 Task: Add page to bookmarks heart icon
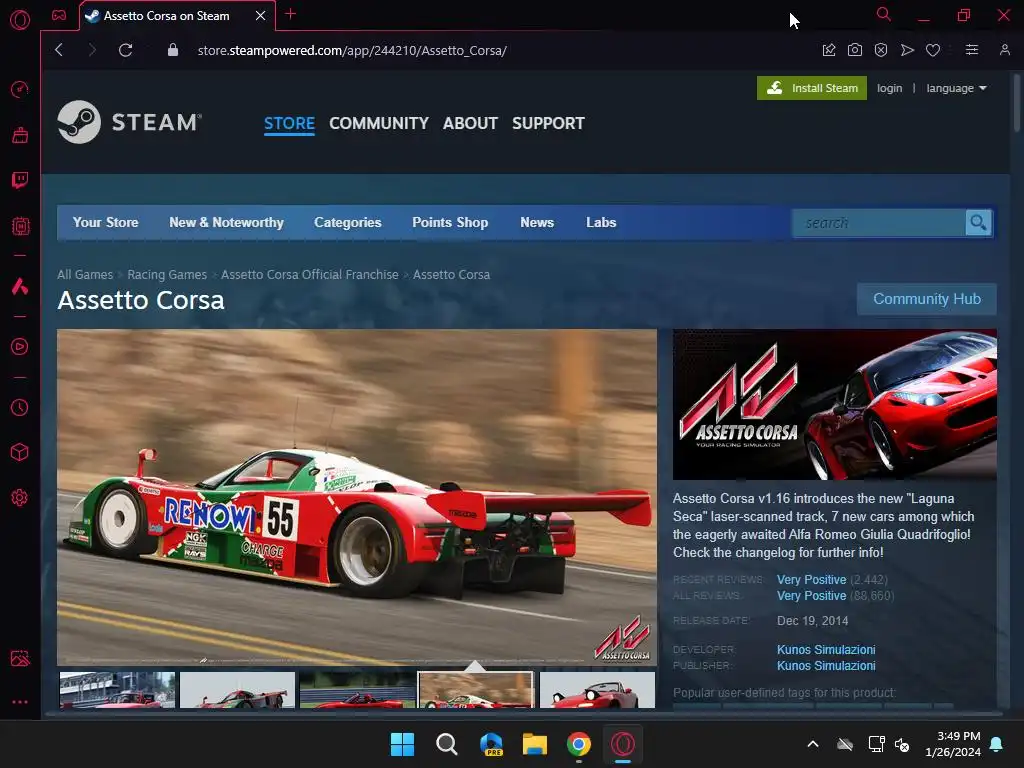click(933, 50)
